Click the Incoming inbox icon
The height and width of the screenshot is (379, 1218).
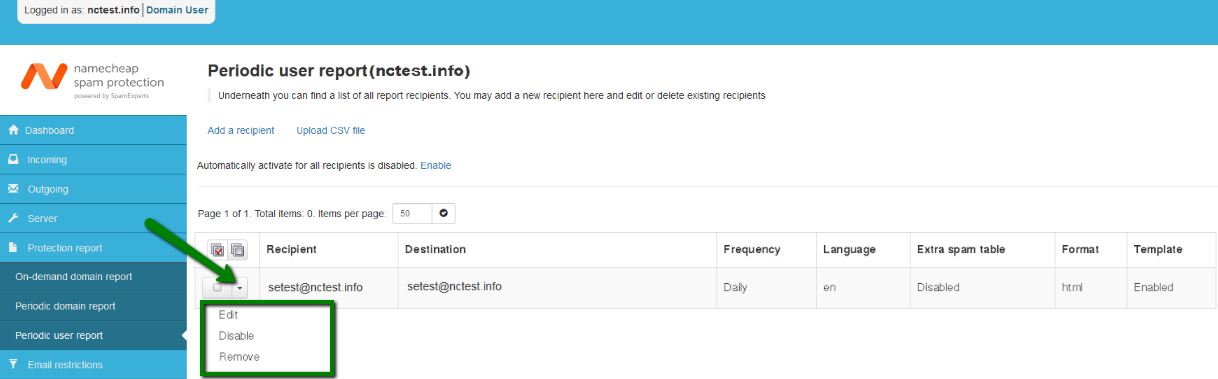14,159
